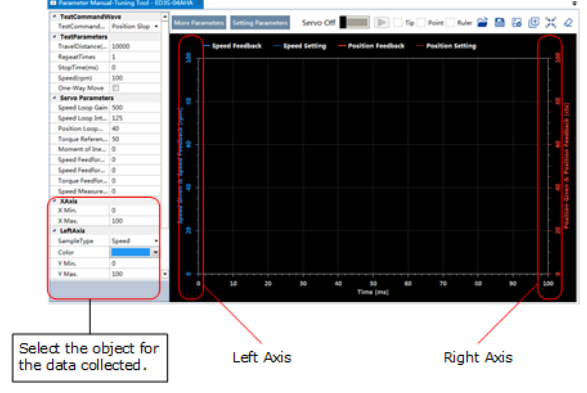Screen dimensions: 587x393
Task: Click the Speed Setting legend entry
Action: (300, 46)
